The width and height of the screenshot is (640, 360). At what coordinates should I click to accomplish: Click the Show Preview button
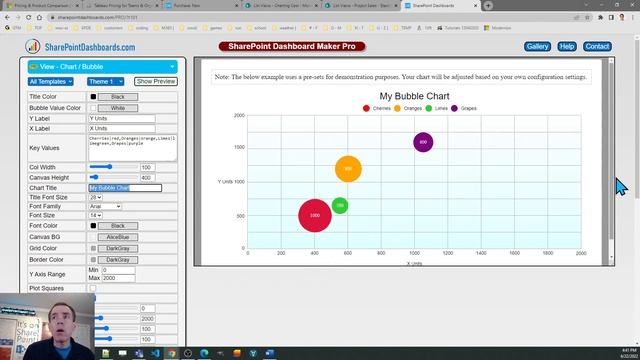click(156, 82)
